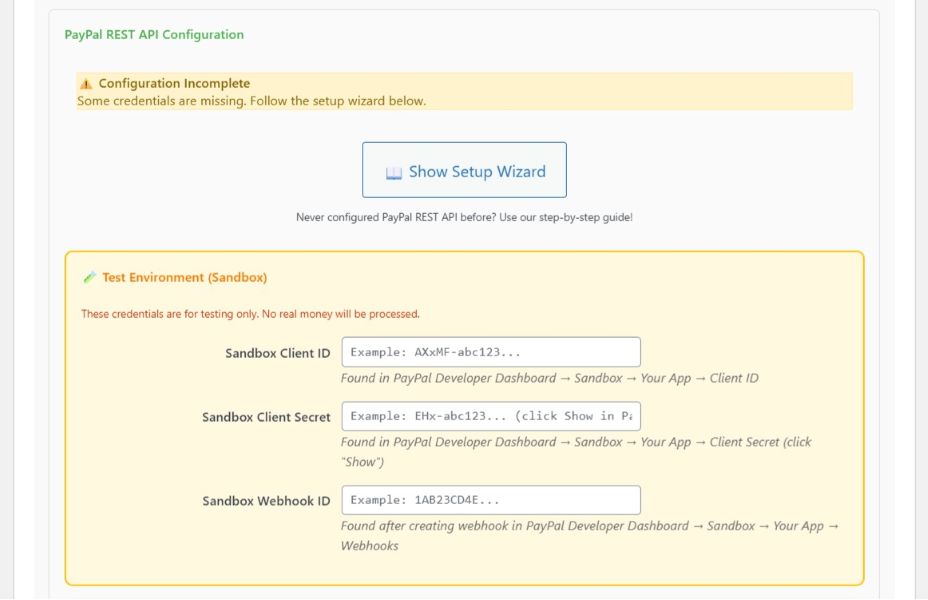Click the Client ID helper text below the field
928x600 pixels.
[551, 378]
